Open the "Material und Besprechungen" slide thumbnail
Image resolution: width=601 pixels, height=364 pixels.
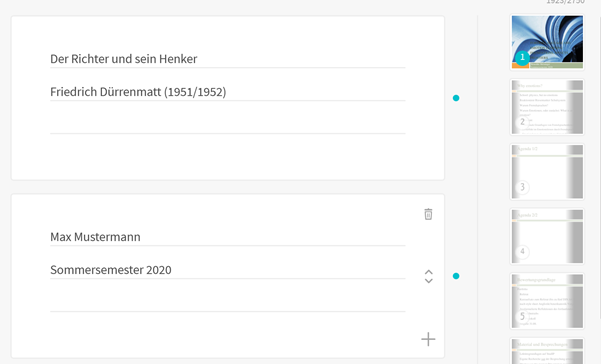pos(547,351)
